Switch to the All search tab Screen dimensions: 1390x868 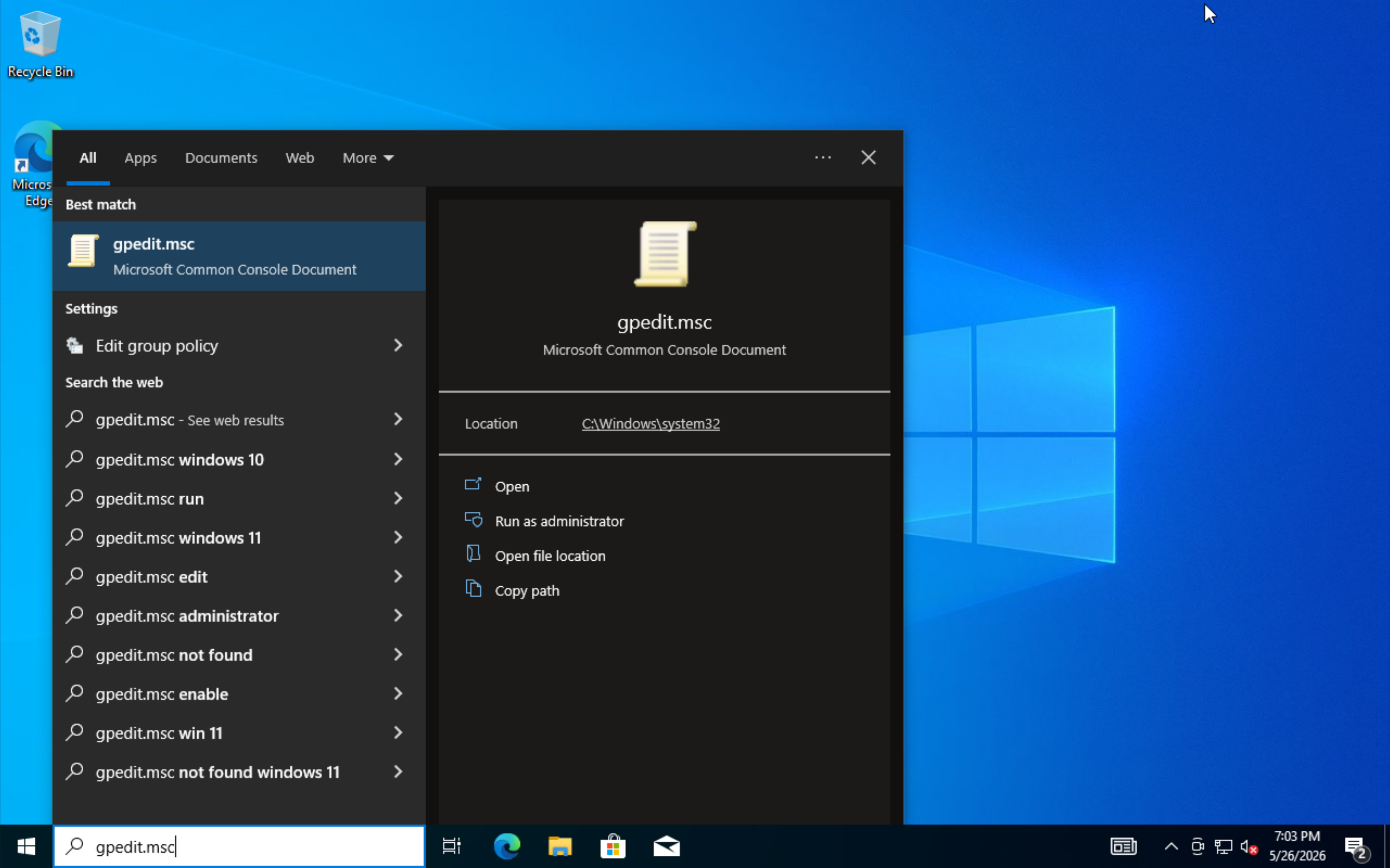[x=88, y=158]
